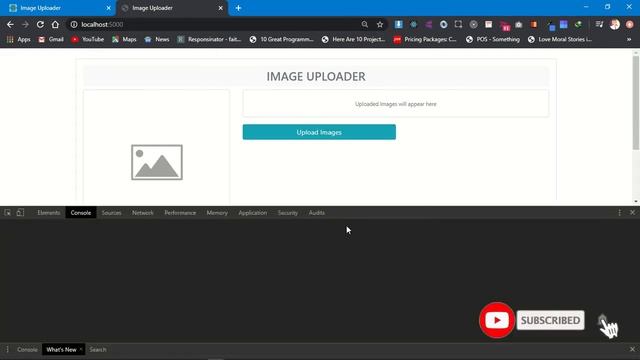
Task: Open the media playlist control icon
Action: pos(599,24)
